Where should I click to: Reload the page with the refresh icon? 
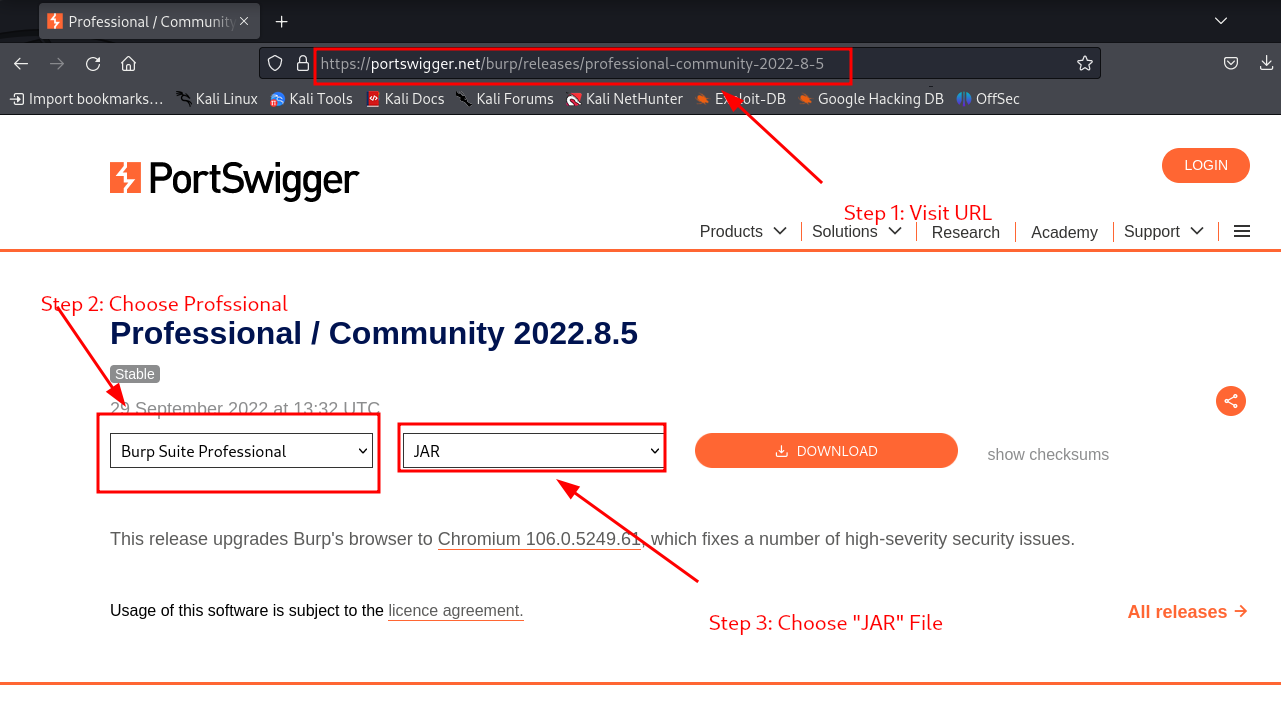tap(93, 64)
